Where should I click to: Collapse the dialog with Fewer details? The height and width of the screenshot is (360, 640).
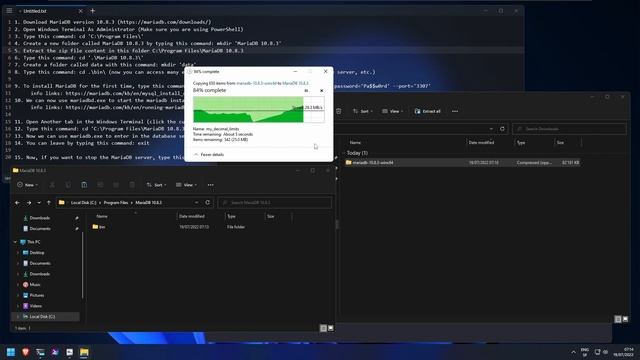click(209, 155)
